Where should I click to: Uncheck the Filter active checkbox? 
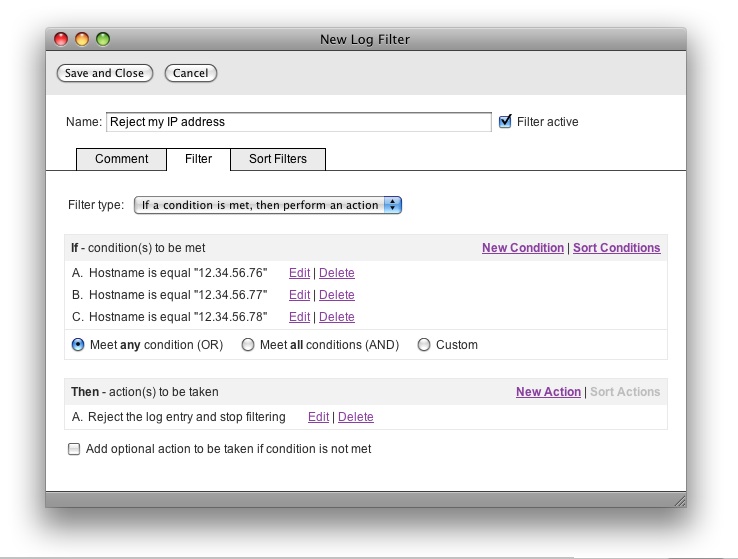coord(506,122)
